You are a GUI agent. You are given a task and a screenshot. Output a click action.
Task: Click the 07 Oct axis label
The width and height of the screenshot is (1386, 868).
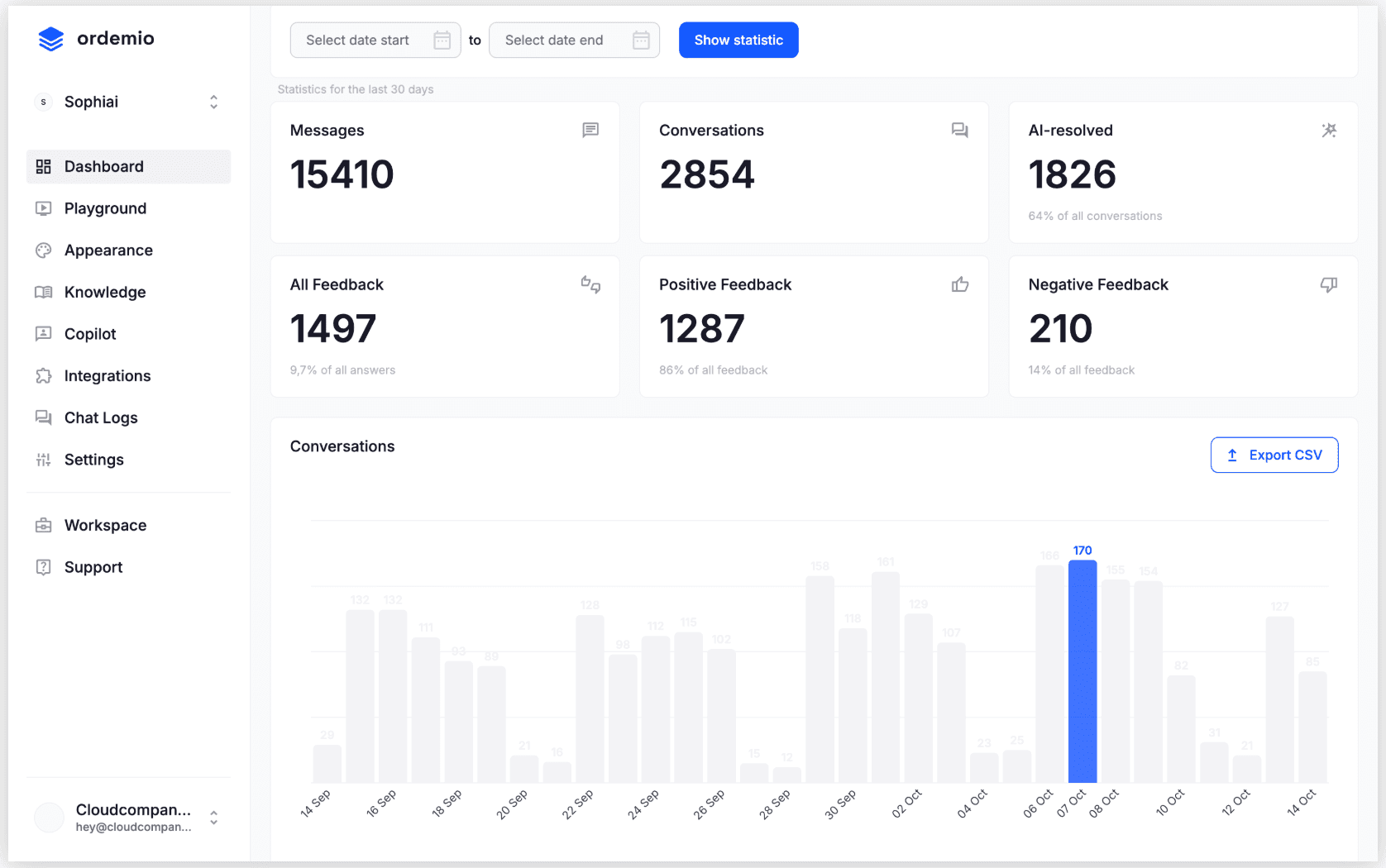pos(1072,804)
